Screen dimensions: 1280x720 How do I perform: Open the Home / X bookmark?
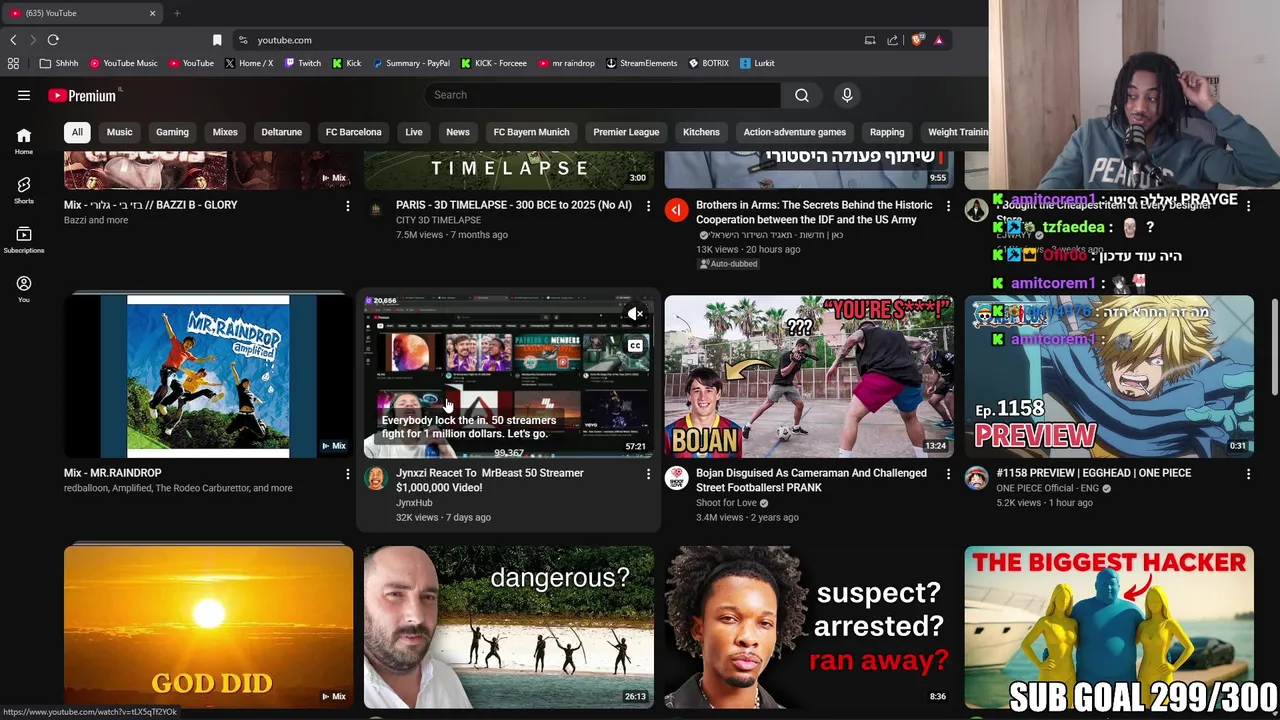coord(248,63)
